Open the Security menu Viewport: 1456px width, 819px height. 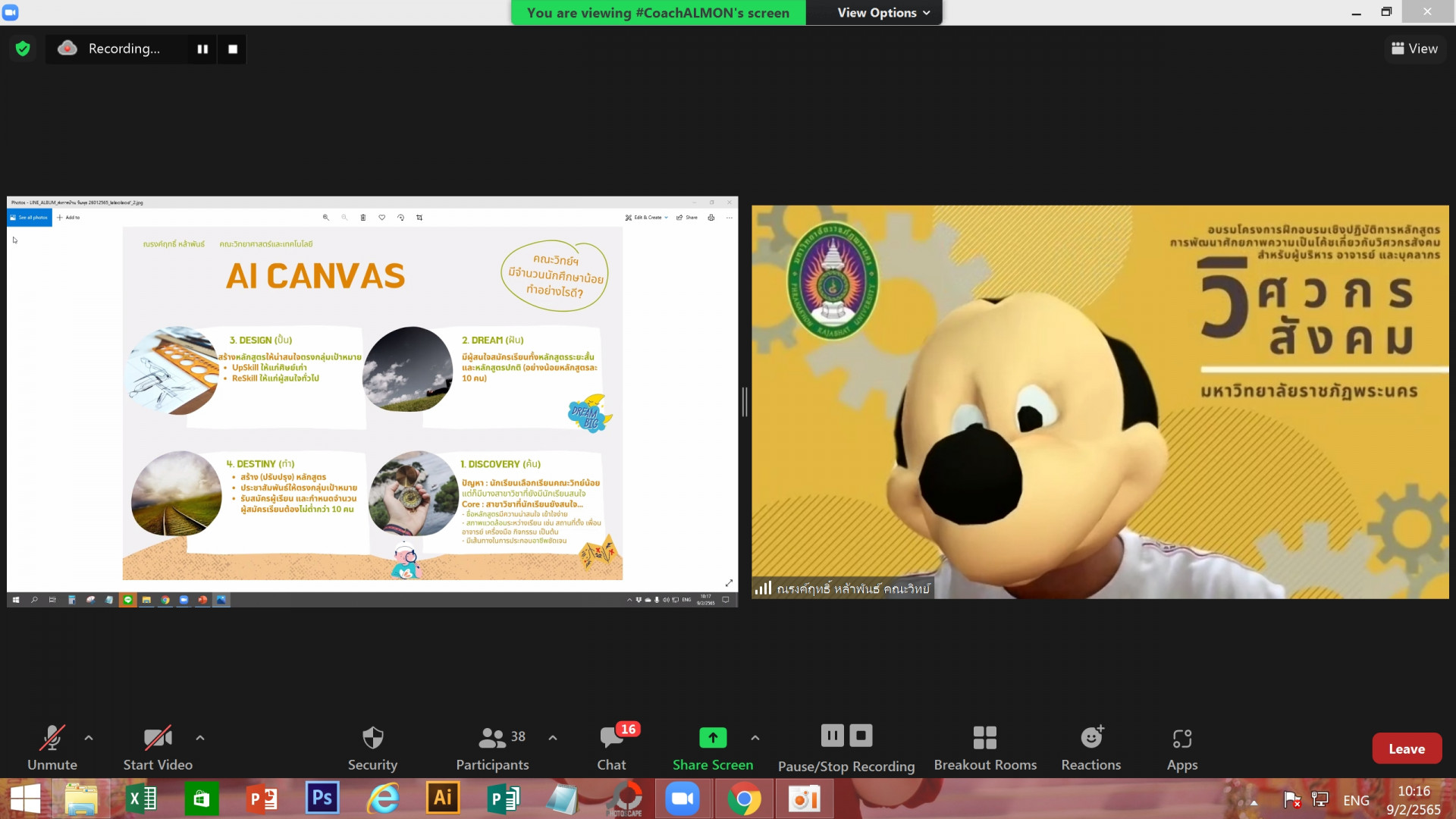pyautogui.click(x=372, y=748)
